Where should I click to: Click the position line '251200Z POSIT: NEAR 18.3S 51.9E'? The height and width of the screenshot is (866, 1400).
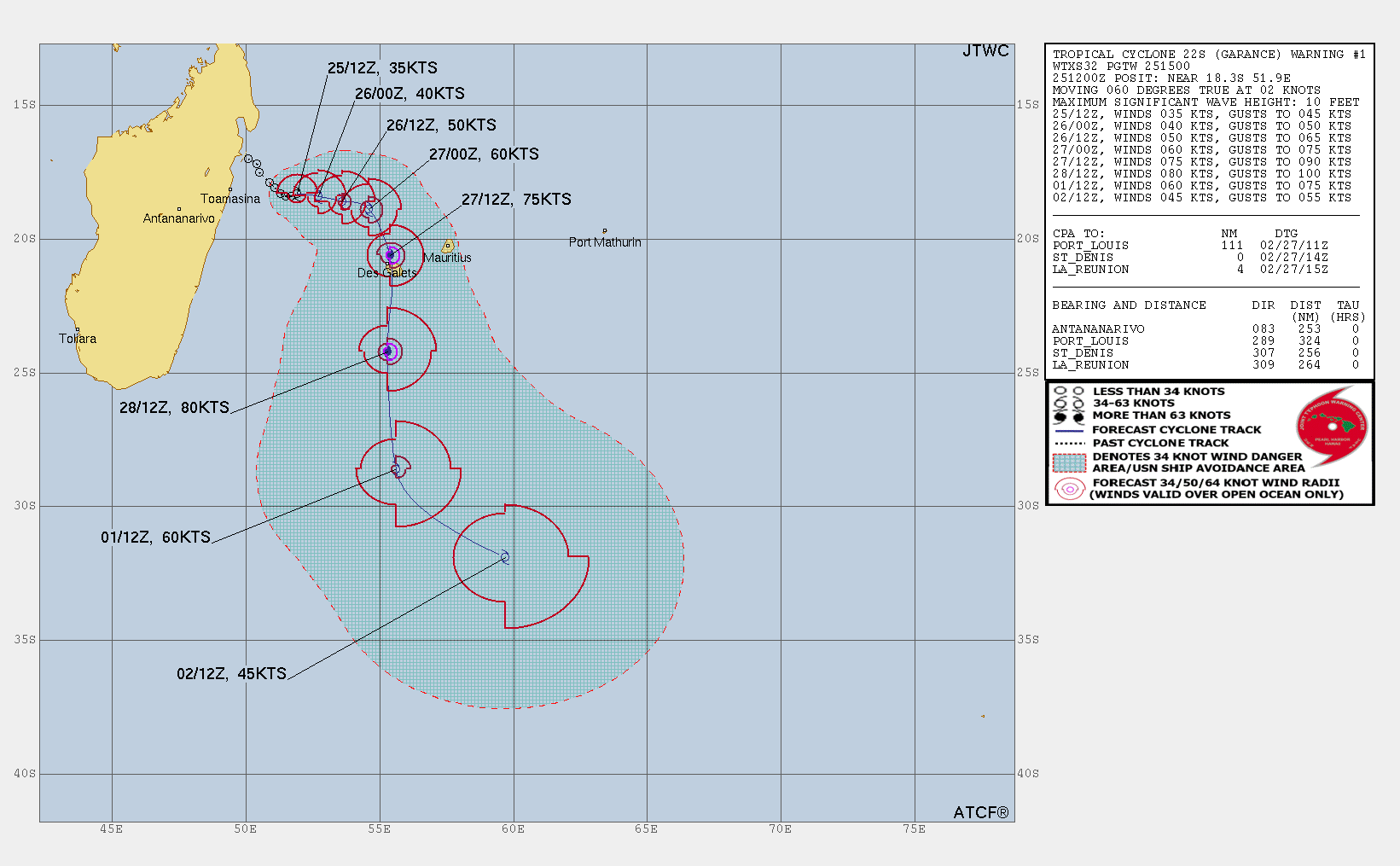(1171, 78)
